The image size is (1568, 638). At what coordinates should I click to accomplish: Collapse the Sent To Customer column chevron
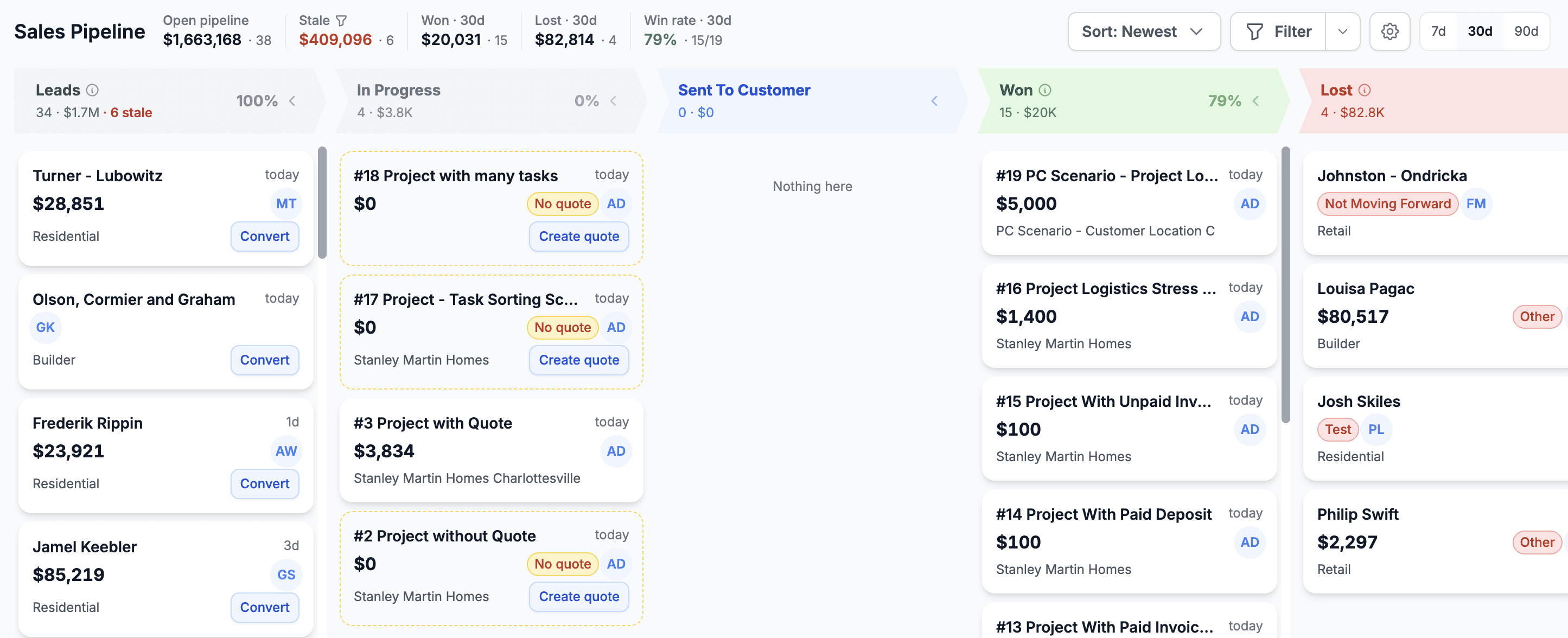pyautogui.click(x=934, y=101)
